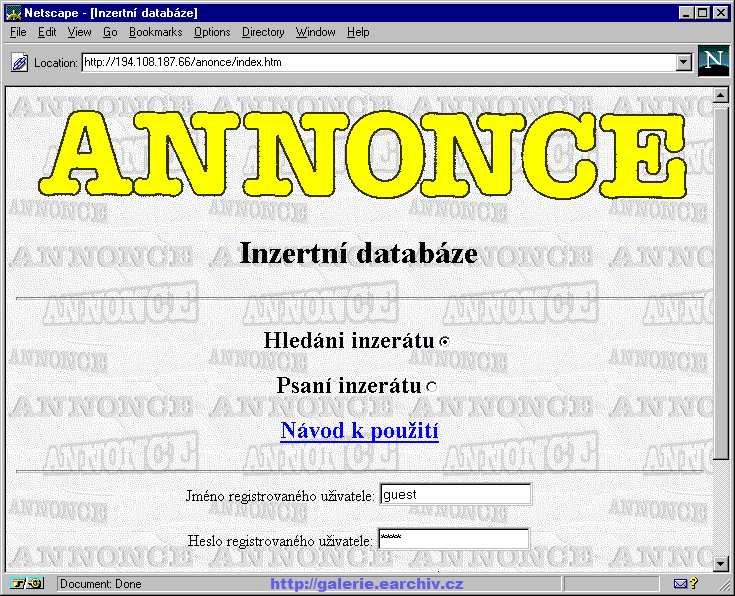Close the Netscape window

pos(721,13)
